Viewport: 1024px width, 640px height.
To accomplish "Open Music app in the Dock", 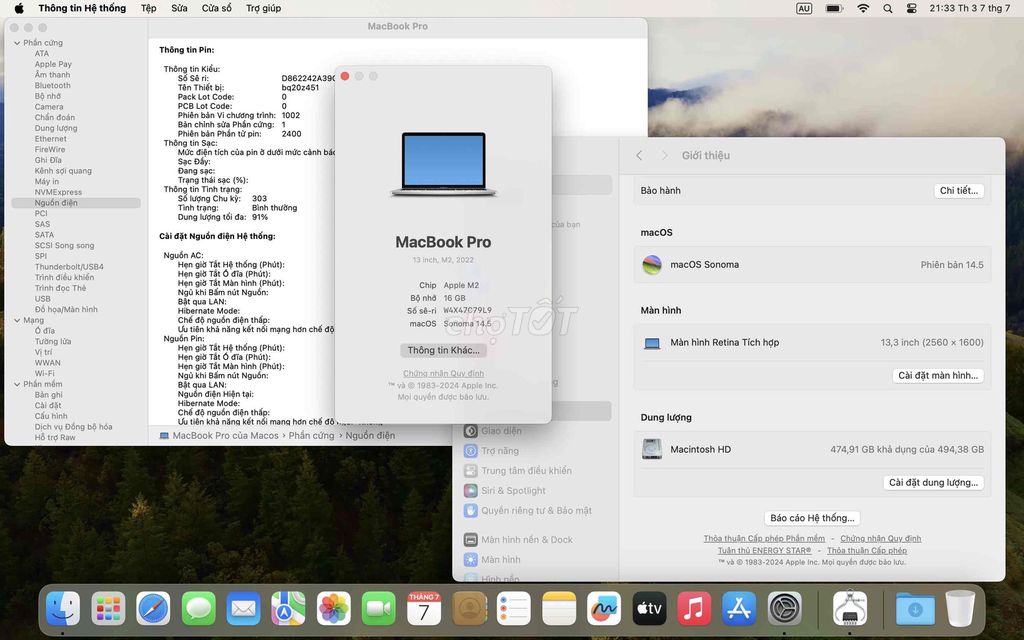I will coord(694,609).
